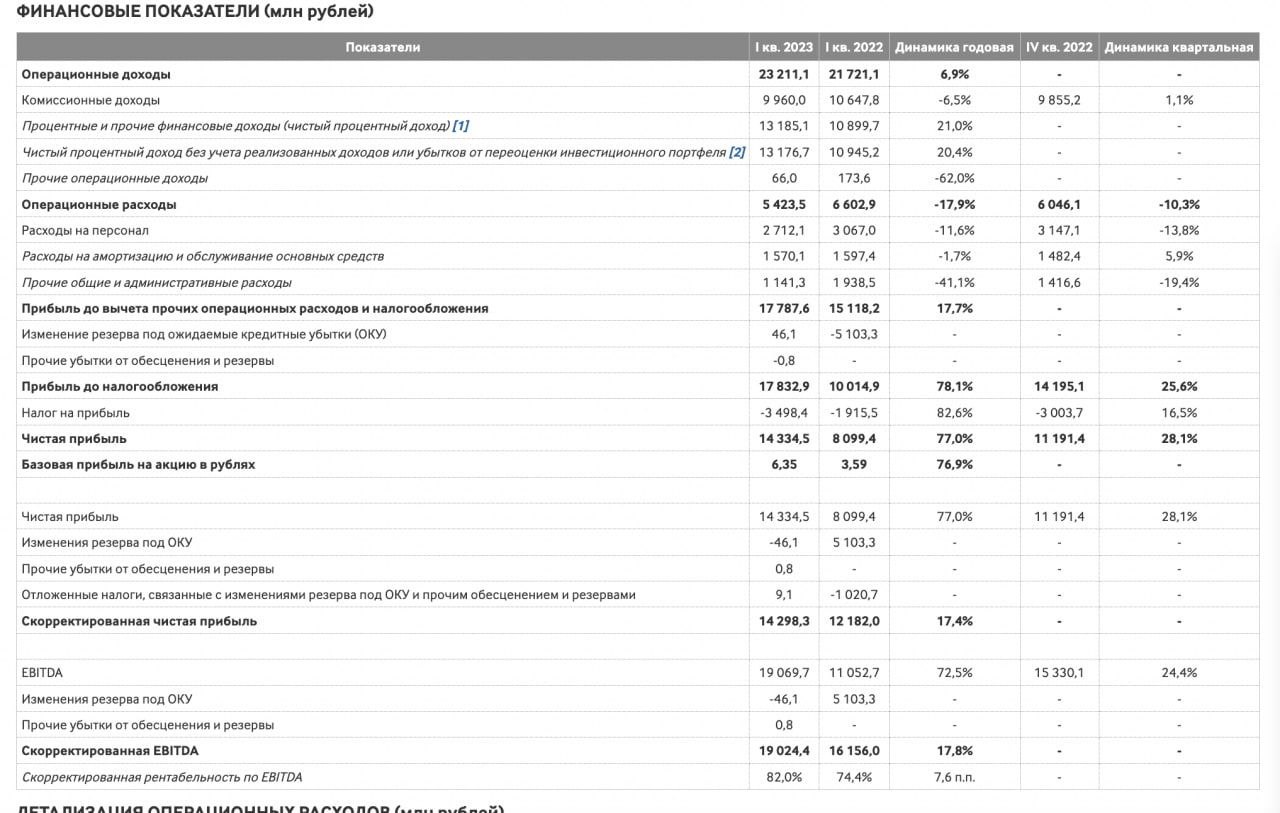Click the value 6,35

point(785,464)
